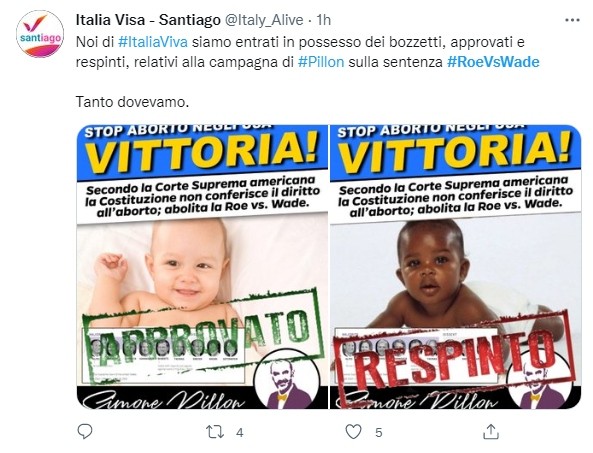
Task: Open the #ItaliaViva hashtag link
Action: tap(153, 42)
